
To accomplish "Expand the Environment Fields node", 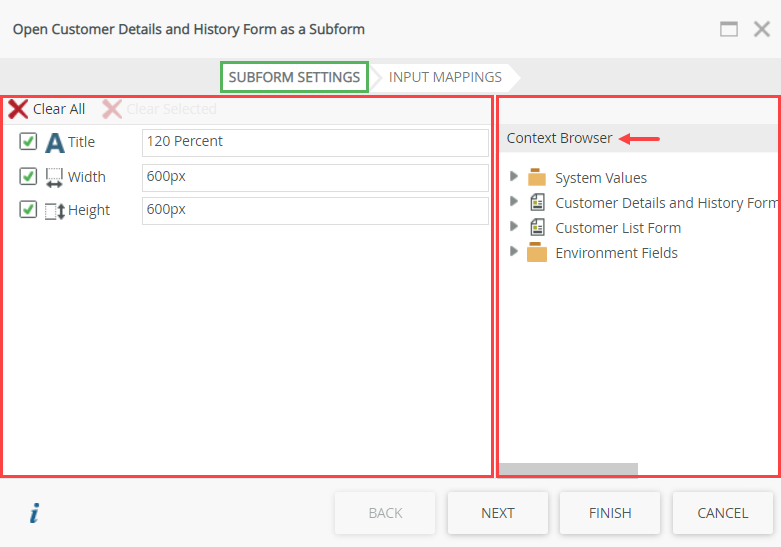I will [514, 251].
